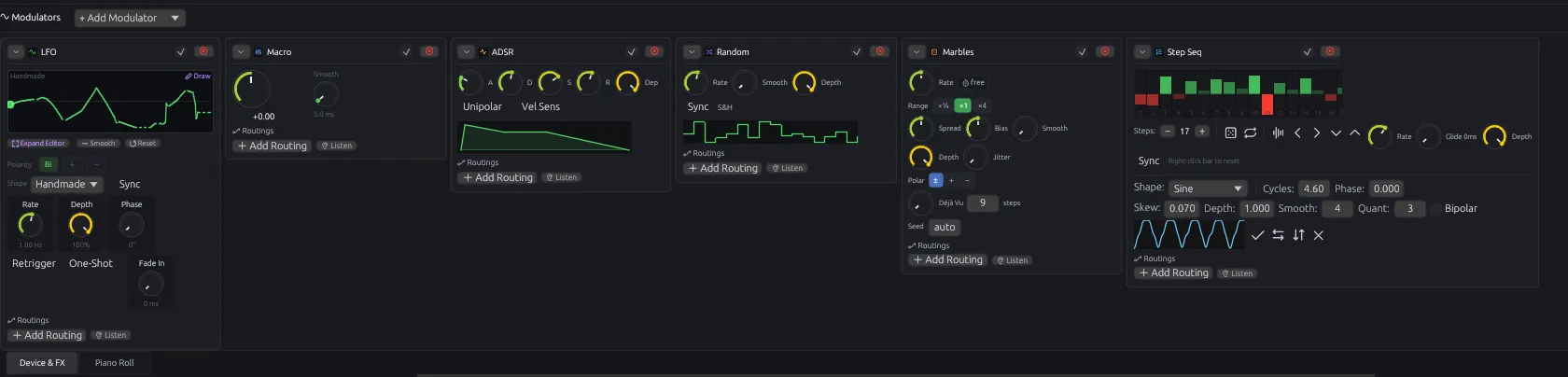1568x377 pixels.
Task: Click Listen in the Marbles panel
Action: 1014,260
